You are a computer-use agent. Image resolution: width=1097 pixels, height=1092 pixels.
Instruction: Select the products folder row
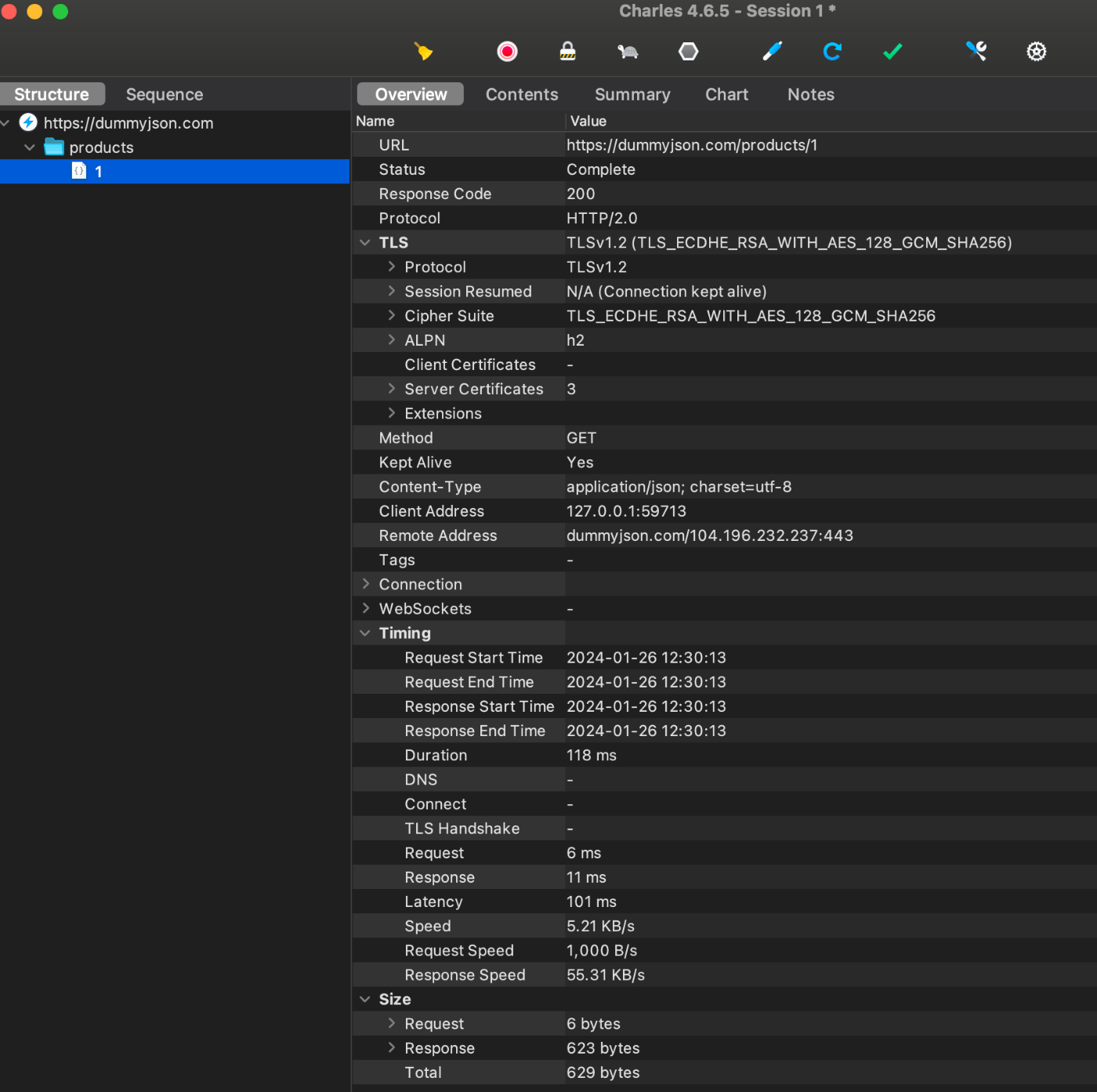[175, 147]
